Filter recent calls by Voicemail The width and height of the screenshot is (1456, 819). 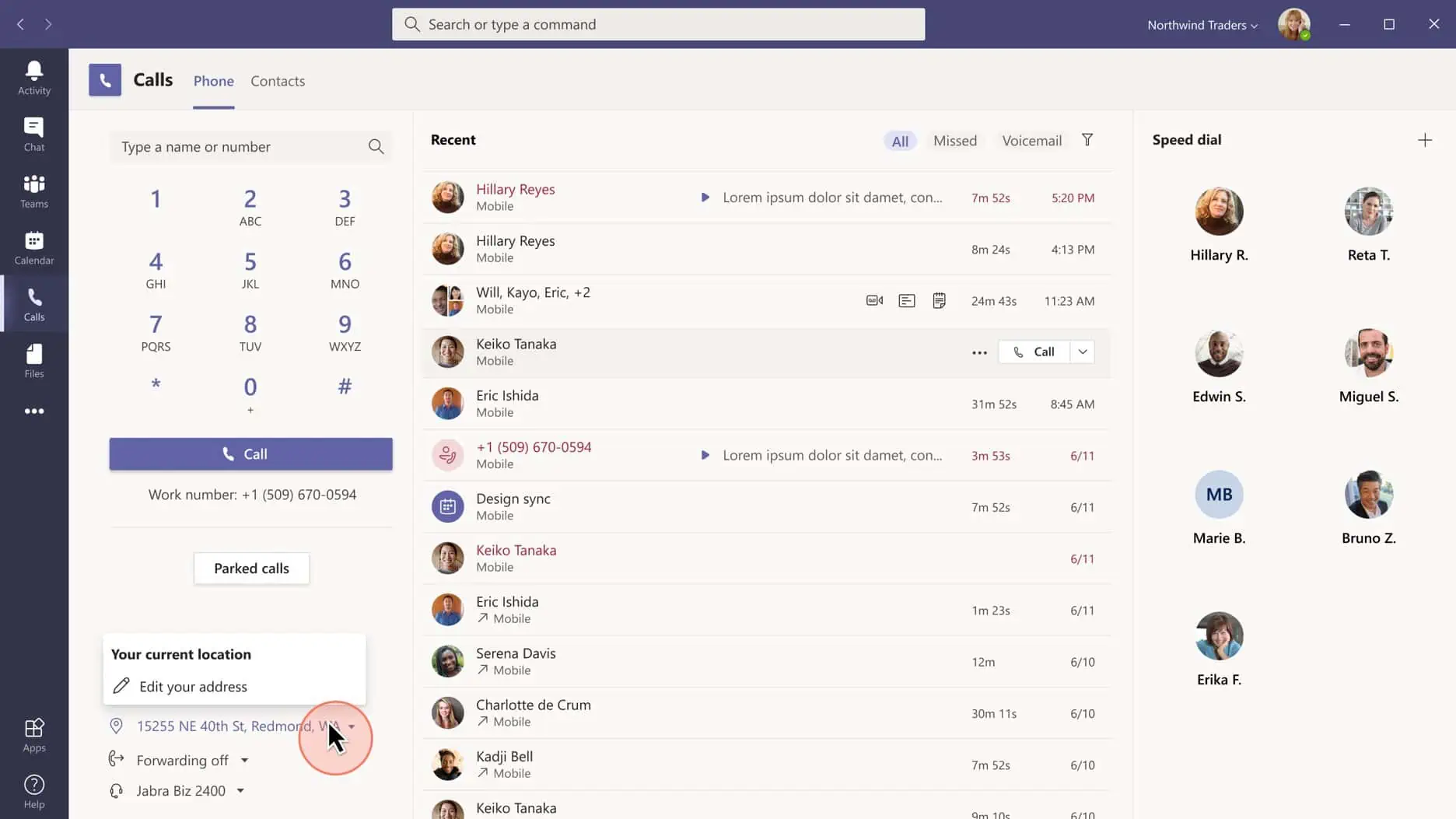point(1031,141)
